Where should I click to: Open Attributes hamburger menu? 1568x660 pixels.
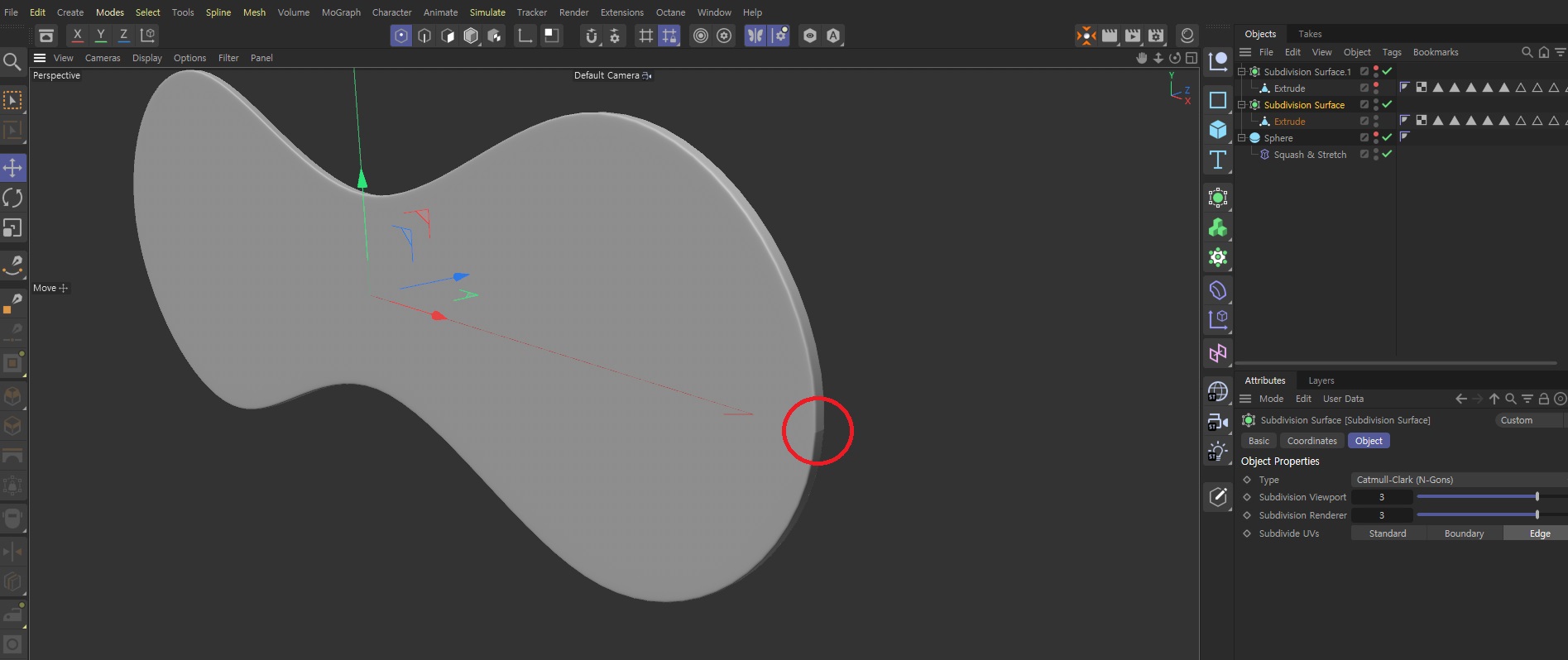pos(1245,399)
